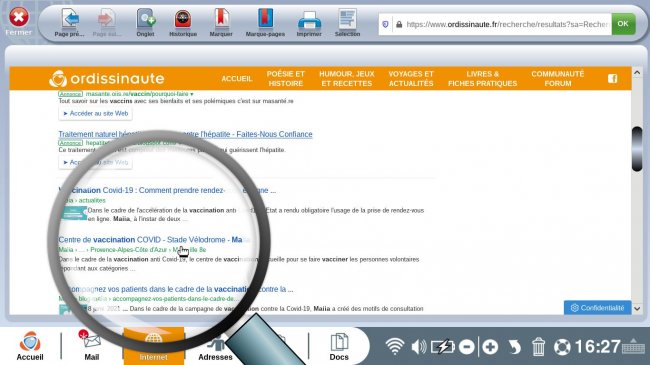Click the green OK button
The image size is (650, 365).
(x=623, y=24)
